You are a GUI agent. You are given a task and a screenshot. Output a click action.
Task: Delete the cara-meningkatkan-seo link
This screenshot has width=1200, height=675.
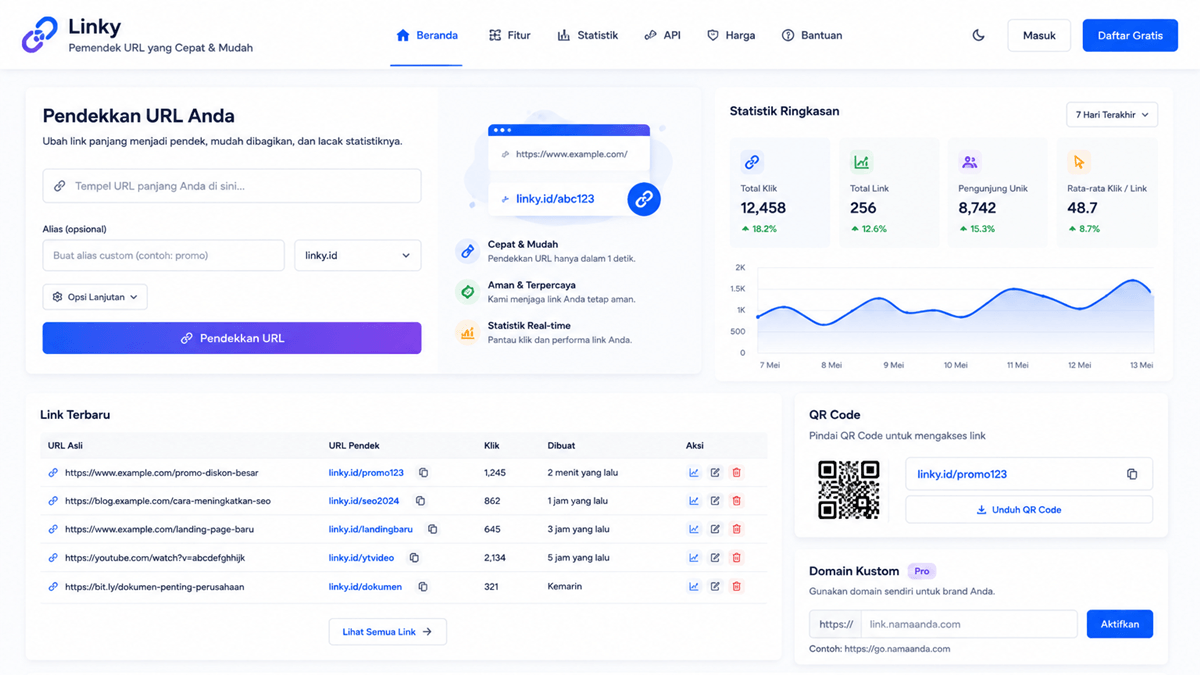point(737,501)
